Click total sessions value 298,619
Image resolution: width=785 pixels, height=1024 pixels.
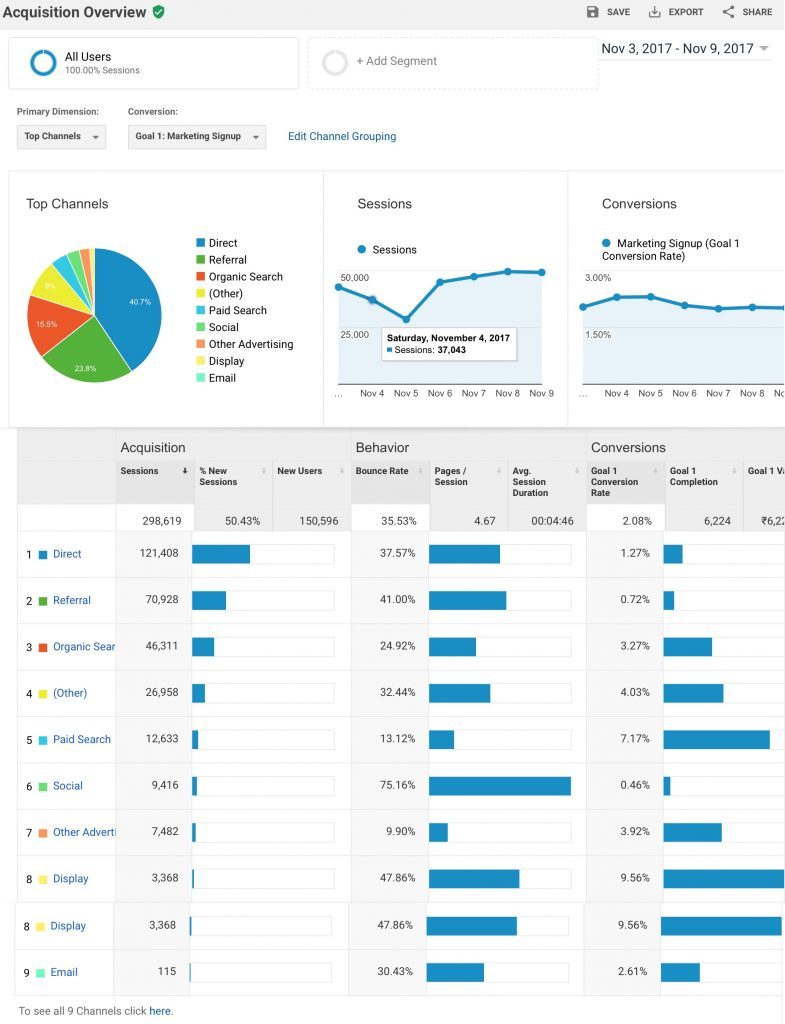point(162,521)
